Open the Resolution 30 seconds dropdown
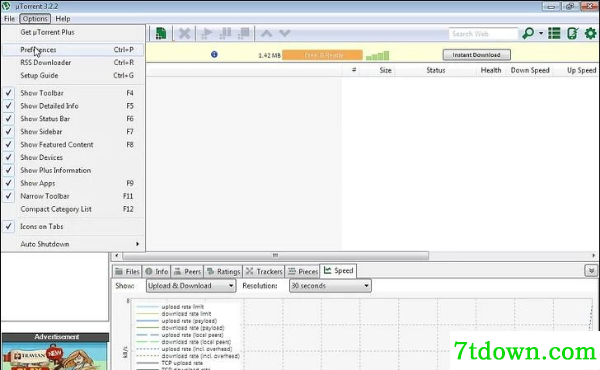The height and width of the screenshot is (370, 600). coord(330,285)
